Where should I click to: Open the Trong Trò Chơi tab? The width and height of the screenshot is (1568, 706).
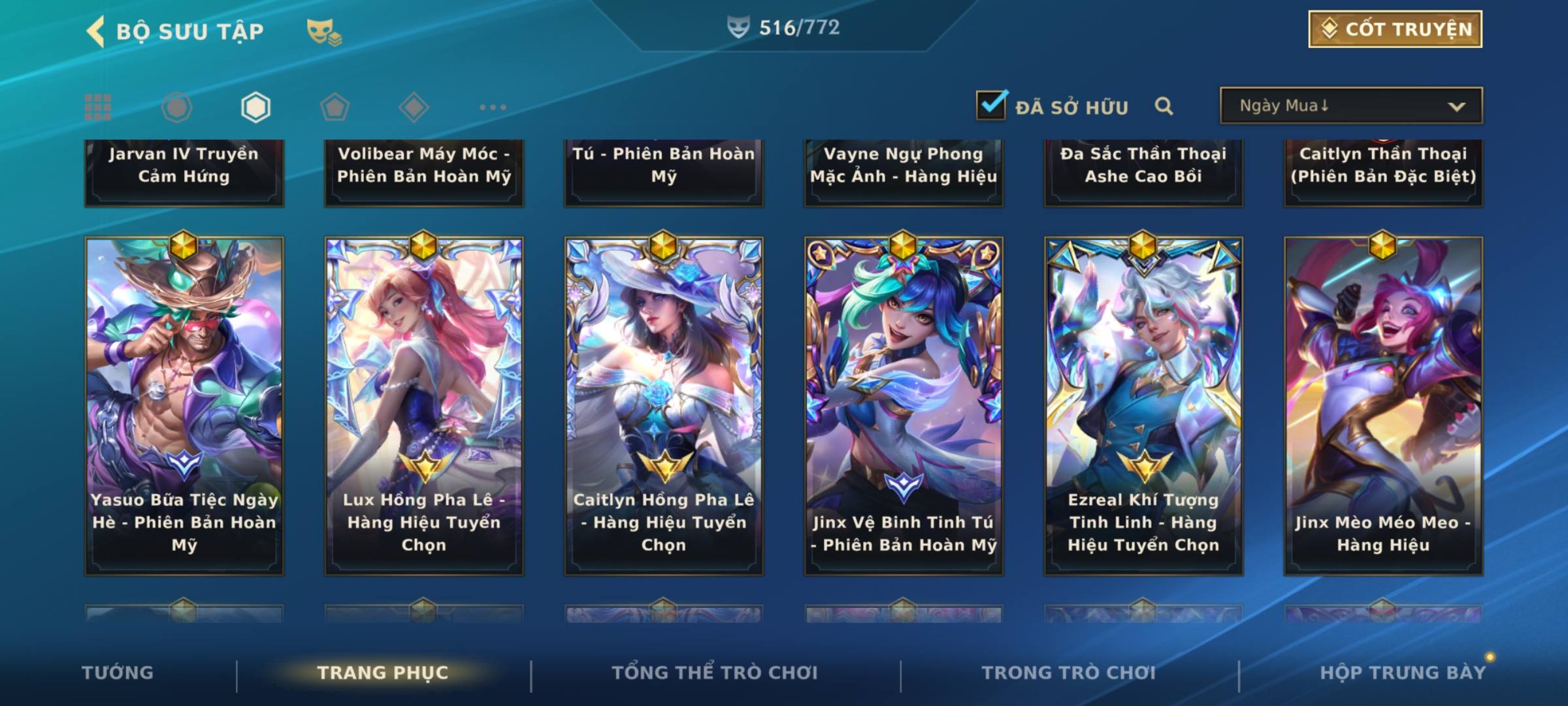click(x=1069, y=672)
